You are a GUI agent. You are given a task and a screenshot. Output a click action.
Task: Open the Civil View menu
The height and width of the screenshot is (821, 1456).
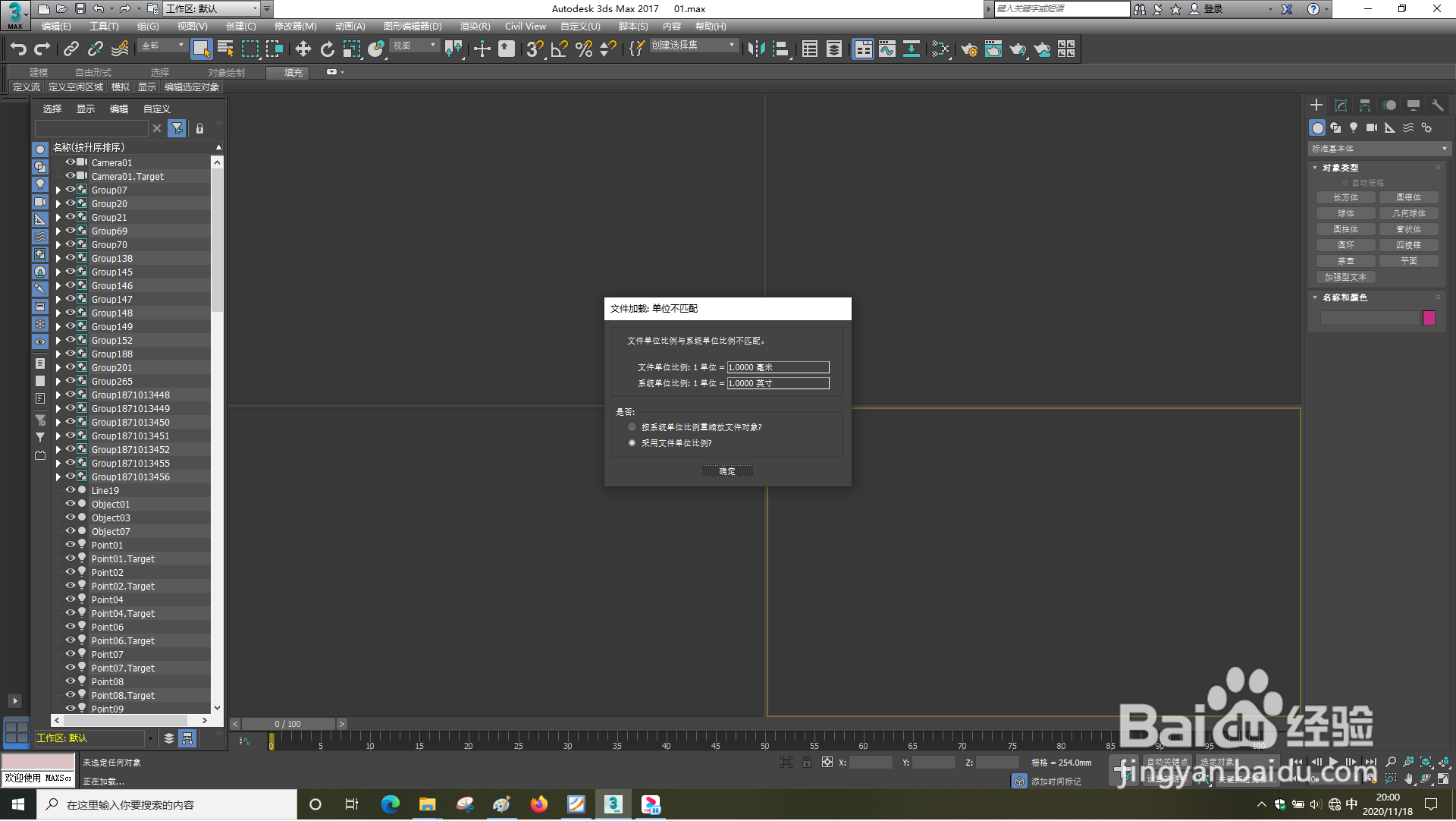pos(525,27)
